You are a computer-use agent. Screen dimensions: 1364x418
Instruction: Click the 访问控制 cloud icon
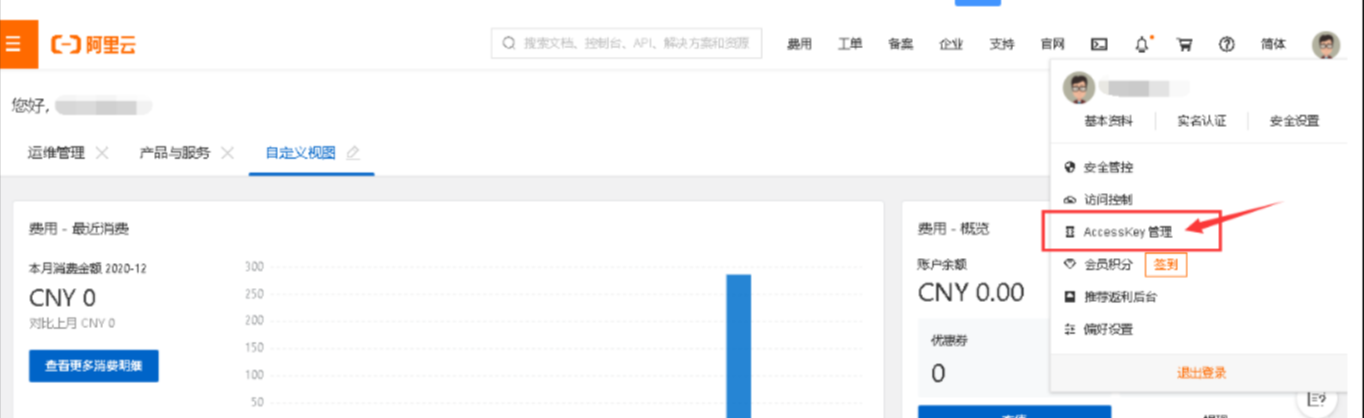click(x=1070, y=199)
